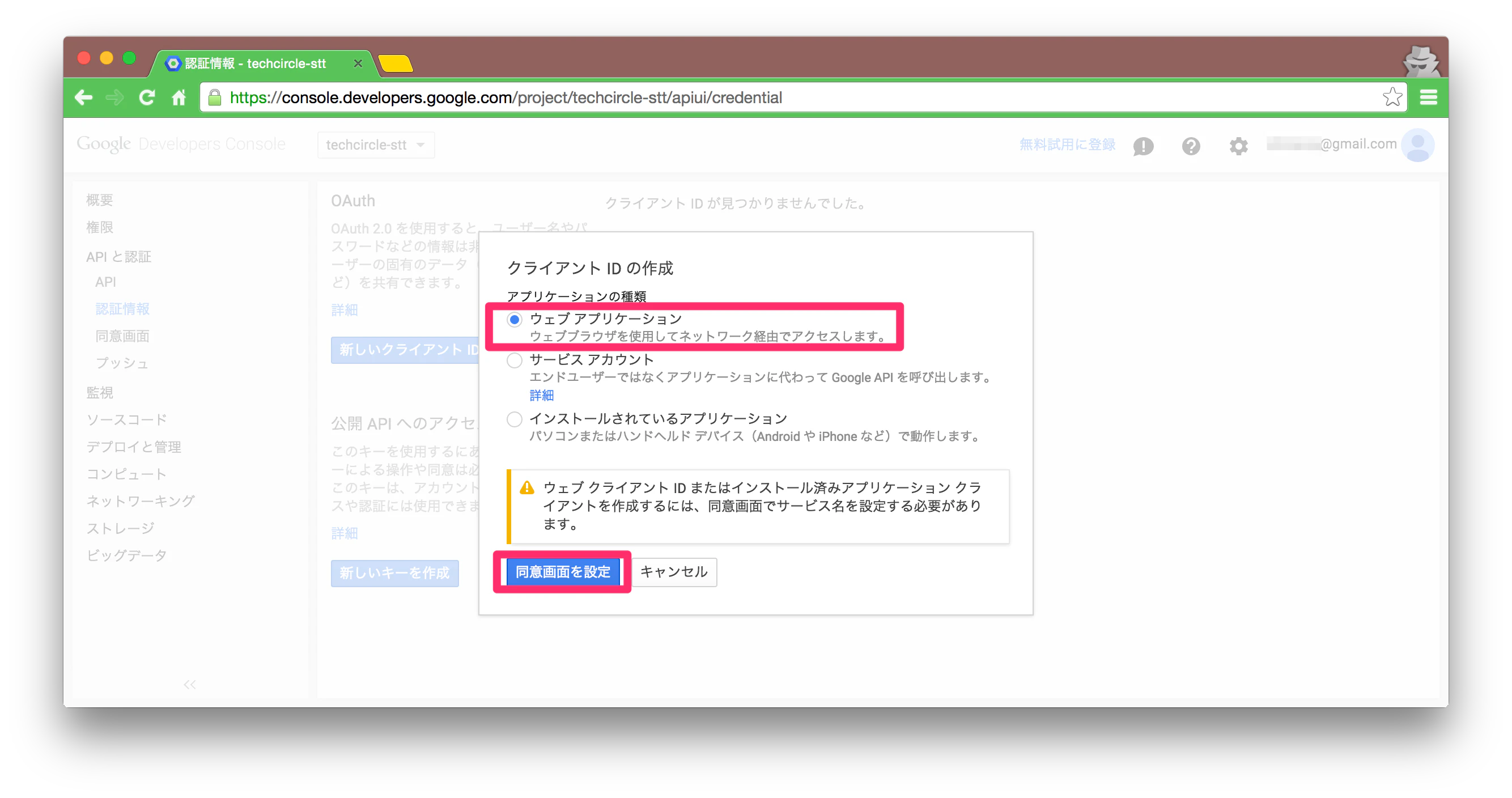Open the browser home icon
Viewport: 1512px width, 798px height.
[179, 97]
